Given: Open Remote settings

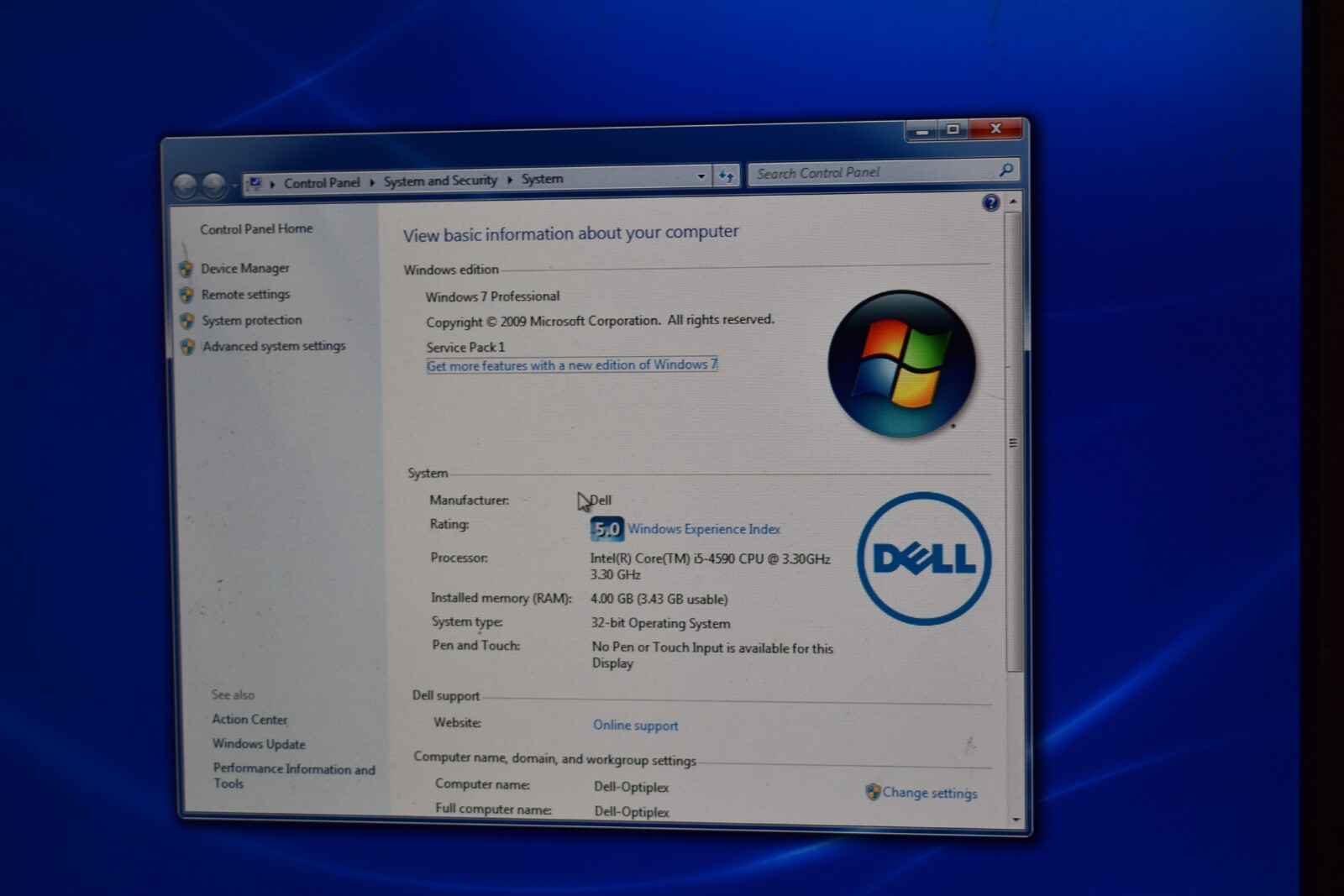Looking at the screenshot, I should point(245,294).
